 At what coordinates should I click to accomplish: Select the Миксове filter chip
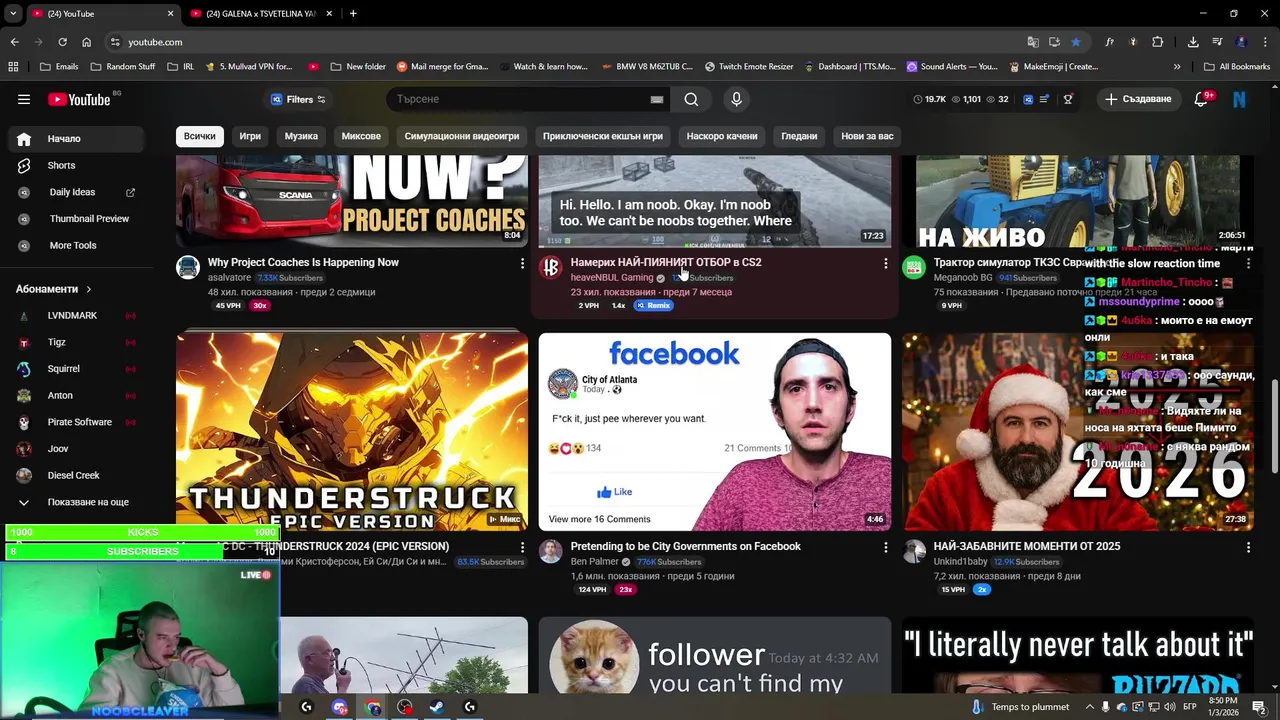(361, 136)
